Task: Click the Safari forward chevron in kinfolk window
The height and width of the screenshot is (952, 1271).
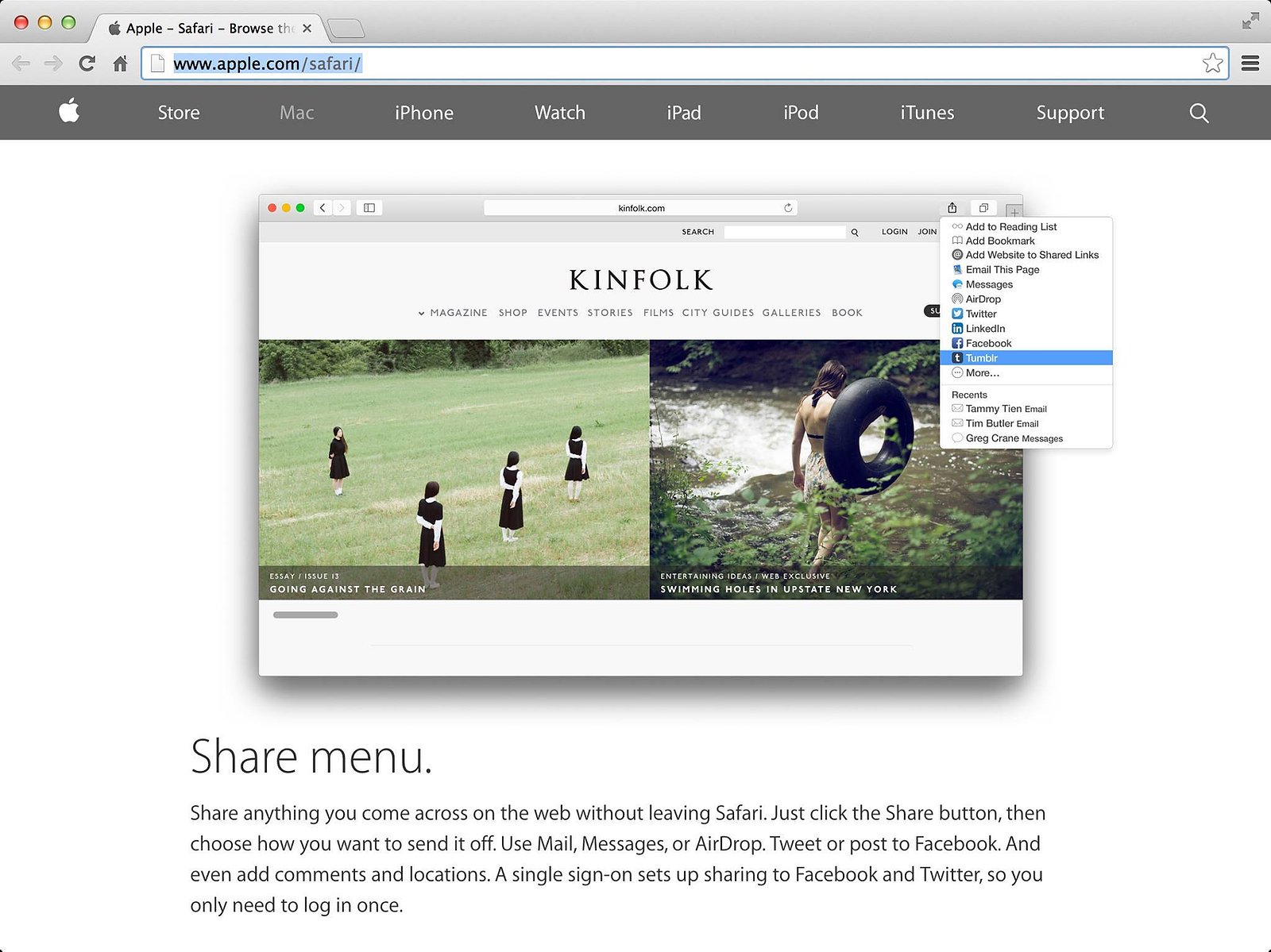Action: click(x=342, y=208)
